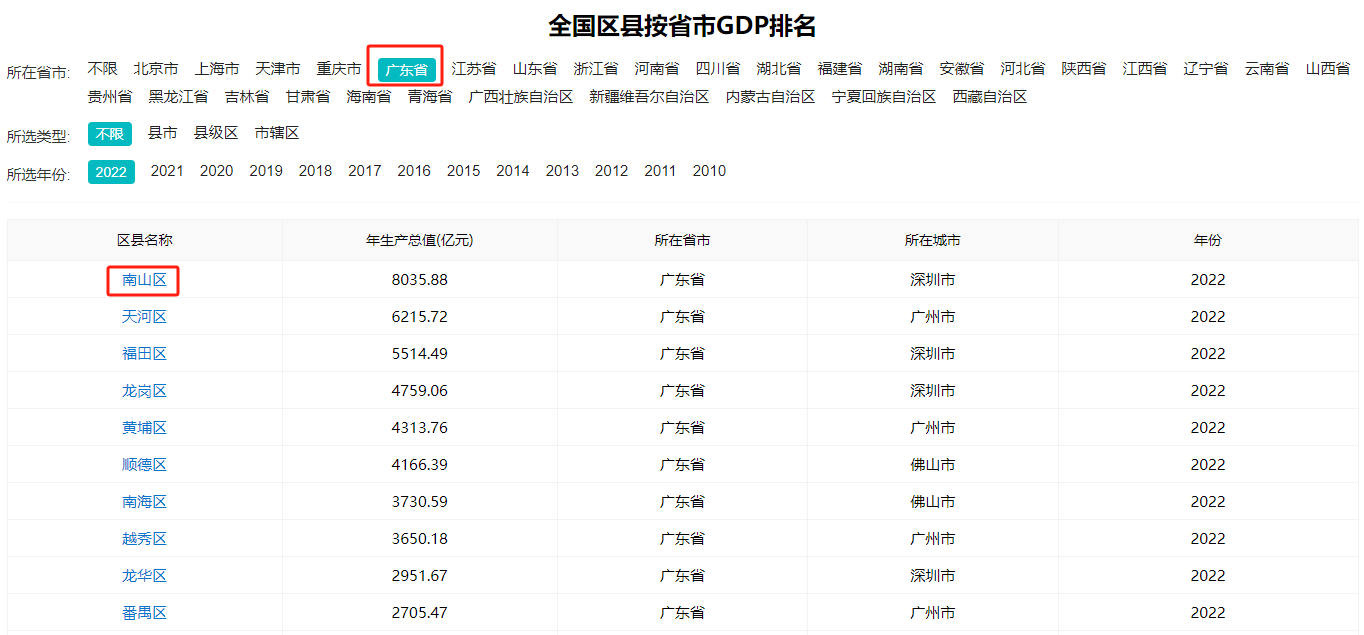This screenshot has width=1364, height=635.
Task: Select 不限 in the type row
Action: [x=110, y=134]
